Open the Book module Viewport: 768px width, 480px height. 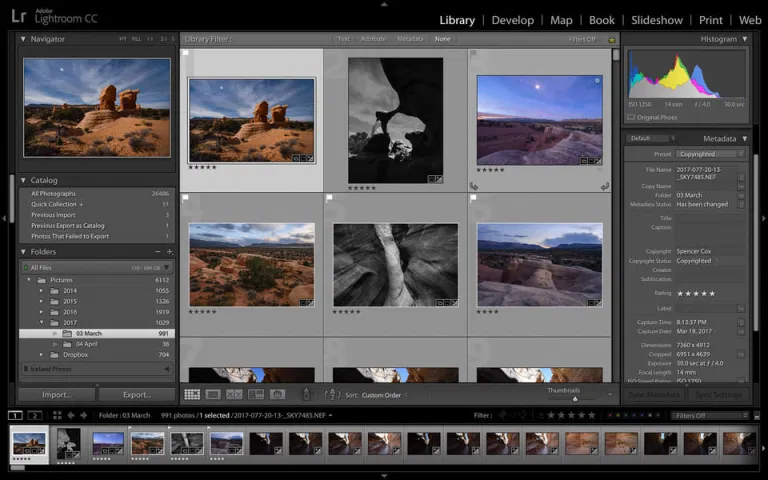[601, 20]
